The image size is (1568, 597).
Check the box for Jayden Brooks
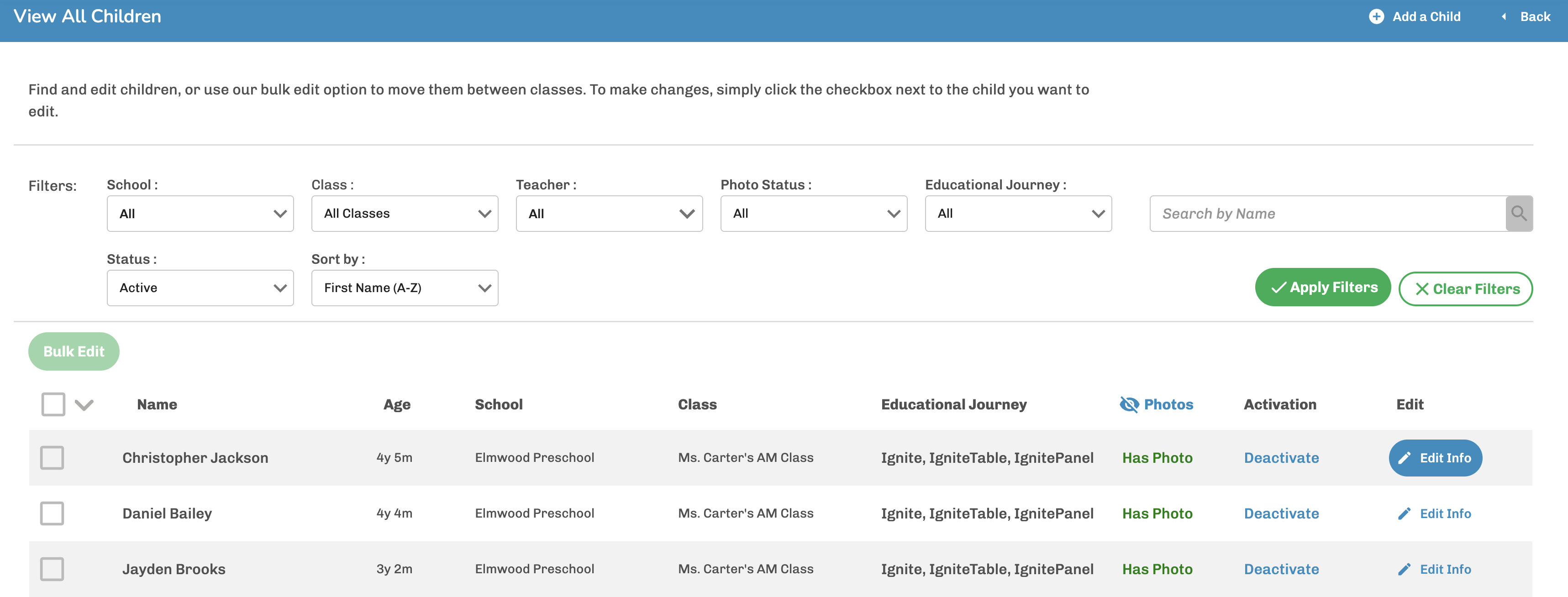(x=52, y=569)
